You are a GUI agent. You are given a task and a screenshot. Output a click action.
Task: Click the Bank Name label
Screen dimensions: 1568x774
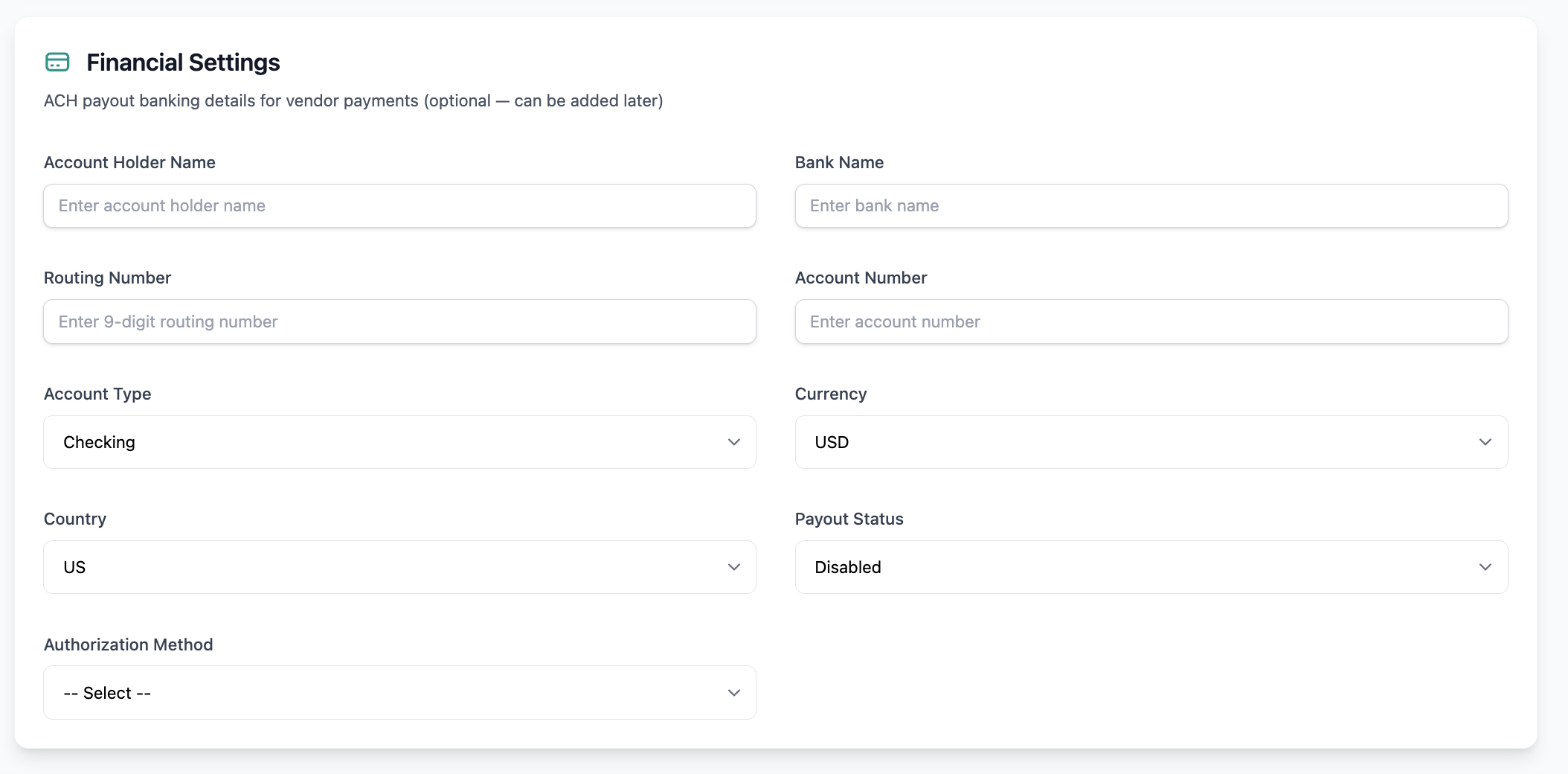839,162
